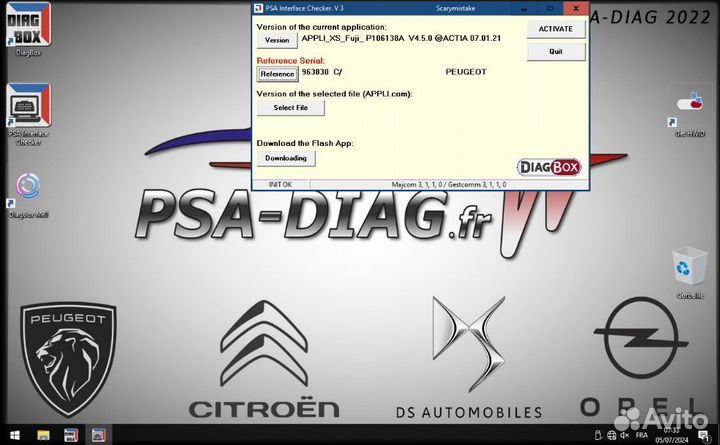Click the DiagBox taskbar icon
Image resolution: width=720 pixels, height=445 pixels.
point(71,435)
